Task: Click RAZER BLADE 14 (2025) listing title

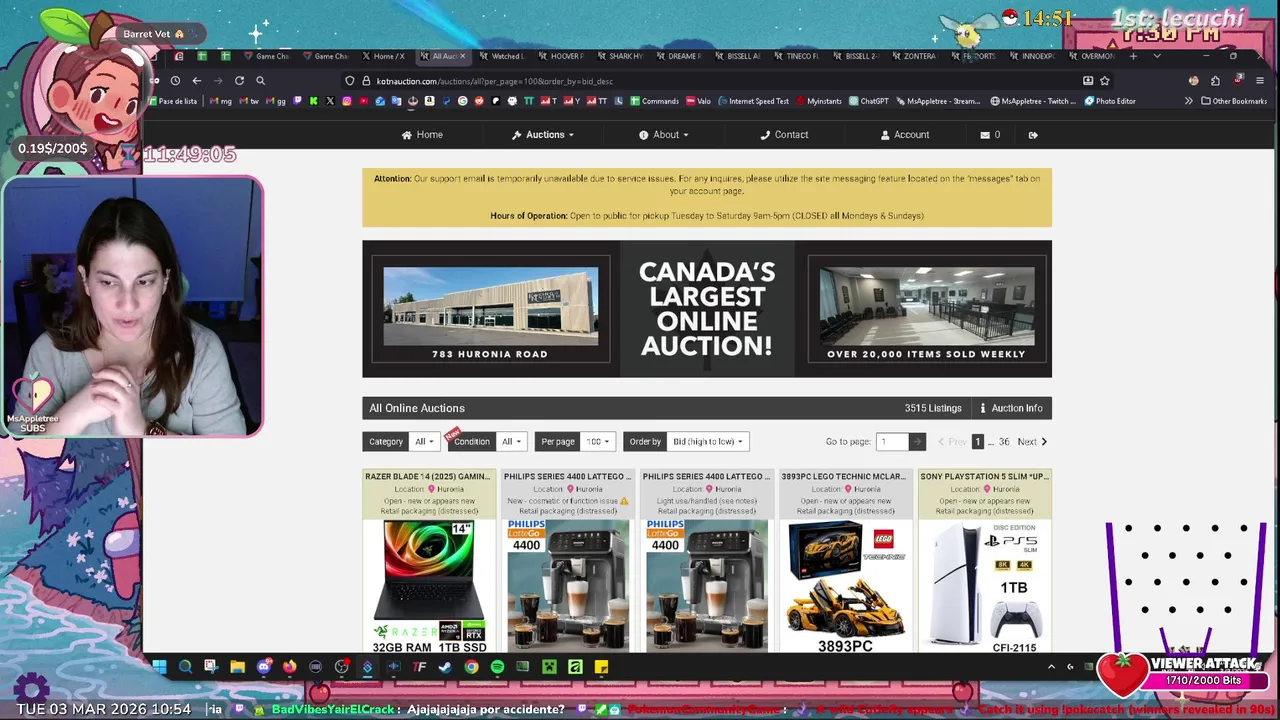Action: [428, 477]
